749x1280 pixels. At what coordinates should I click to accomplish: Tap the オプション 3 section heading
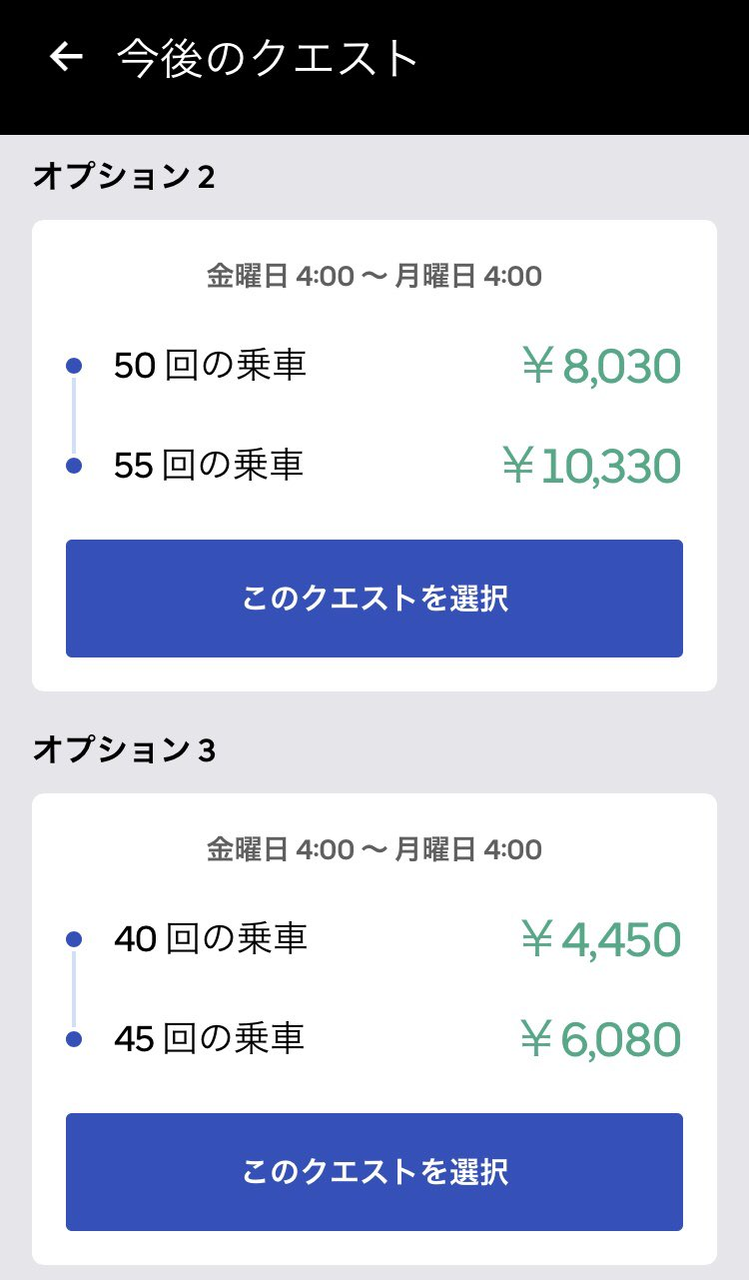pyautogui.click(x=124, y=750)
